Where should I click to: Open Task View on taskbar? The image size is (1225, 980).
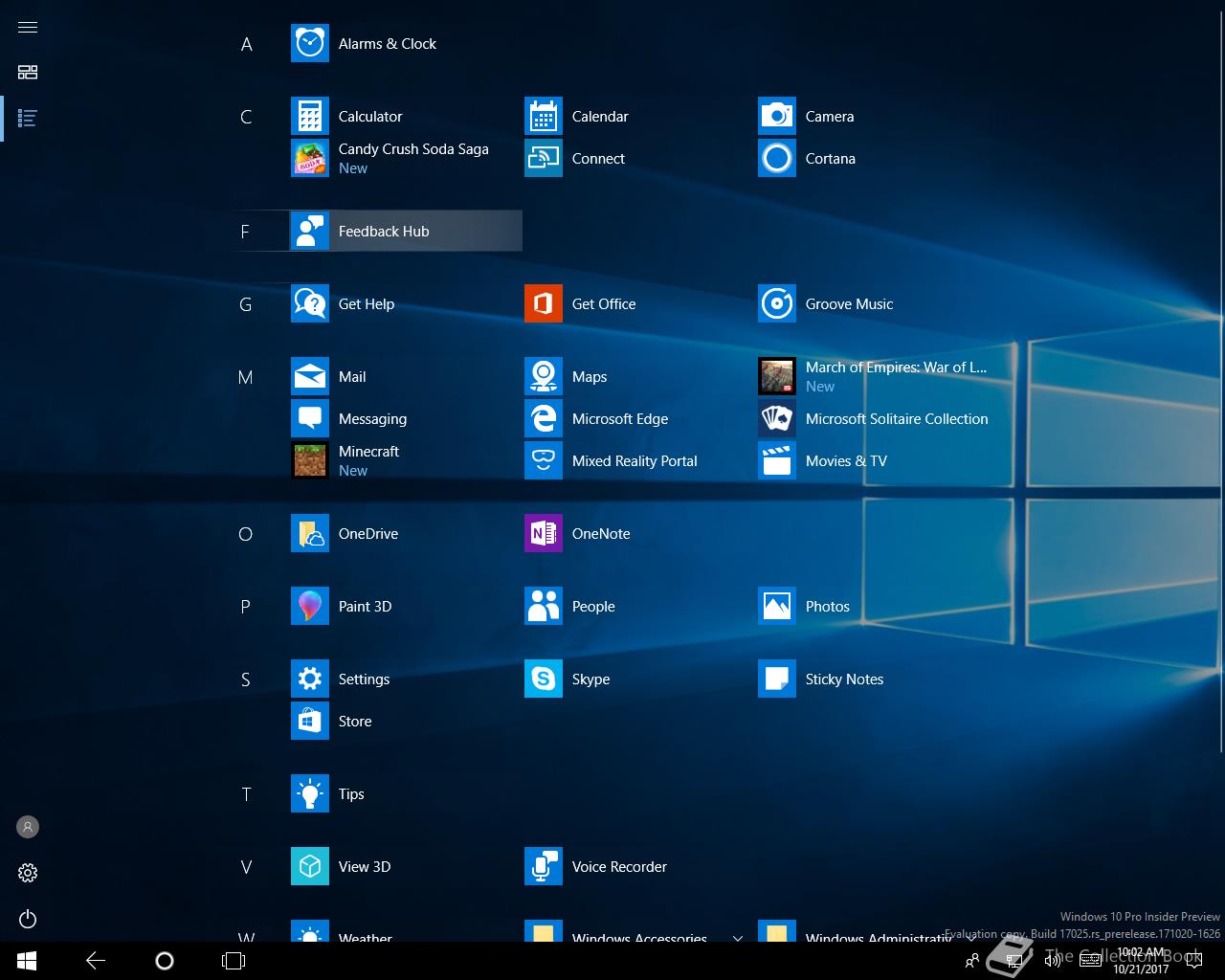234,961
